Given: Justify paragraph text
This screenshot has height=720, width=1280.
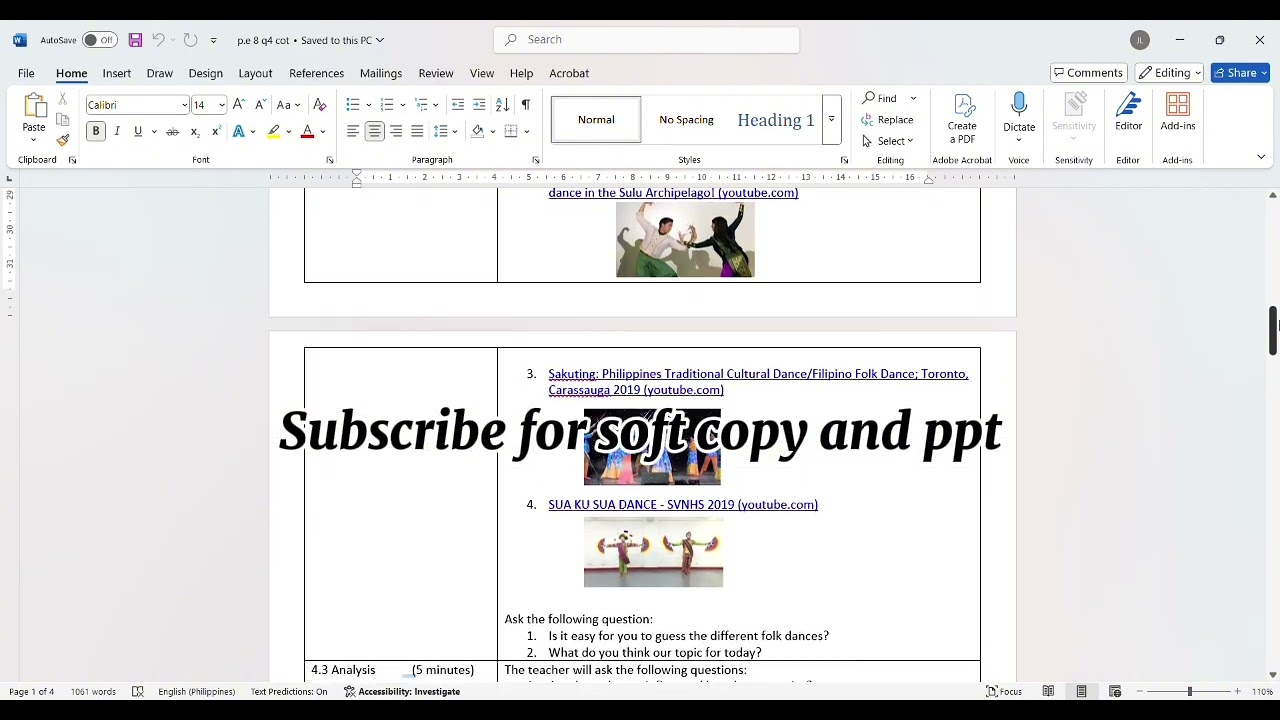Looking at the screenshot, I should (417, 131).
